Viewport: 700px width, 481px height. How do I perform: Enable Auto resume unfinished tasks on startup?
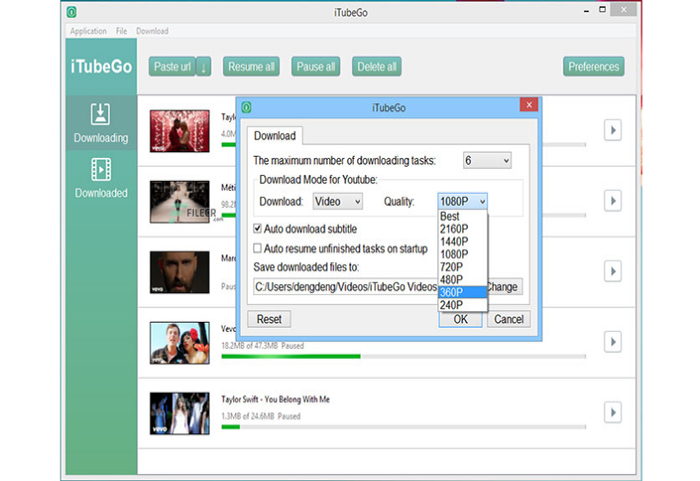[x=258, y=248]
